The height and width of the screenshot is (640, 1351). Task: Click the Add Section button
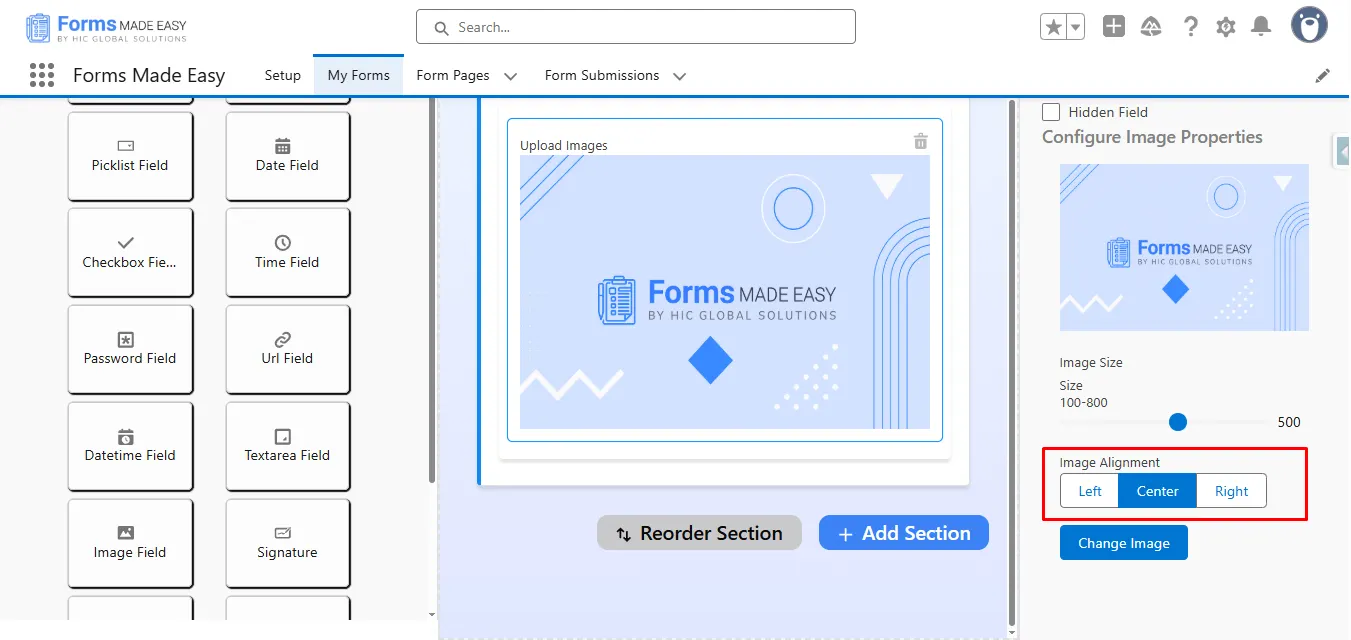pos(904,533)
